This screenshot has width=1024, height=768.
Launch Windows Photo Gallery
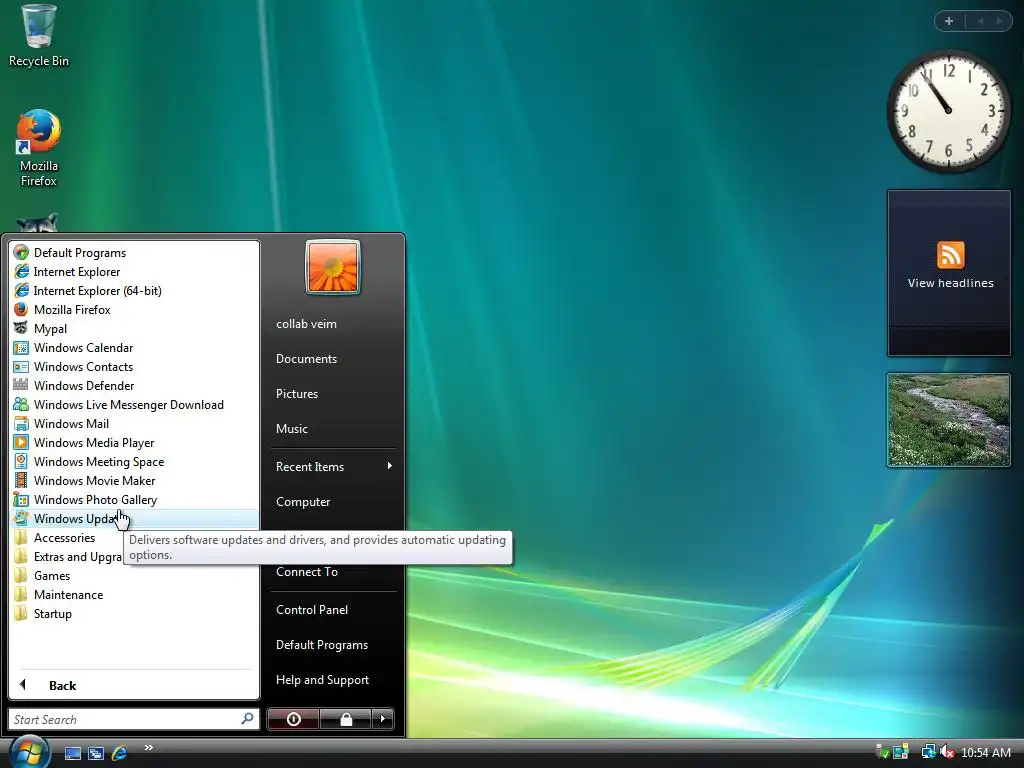(x=135, y=500)
